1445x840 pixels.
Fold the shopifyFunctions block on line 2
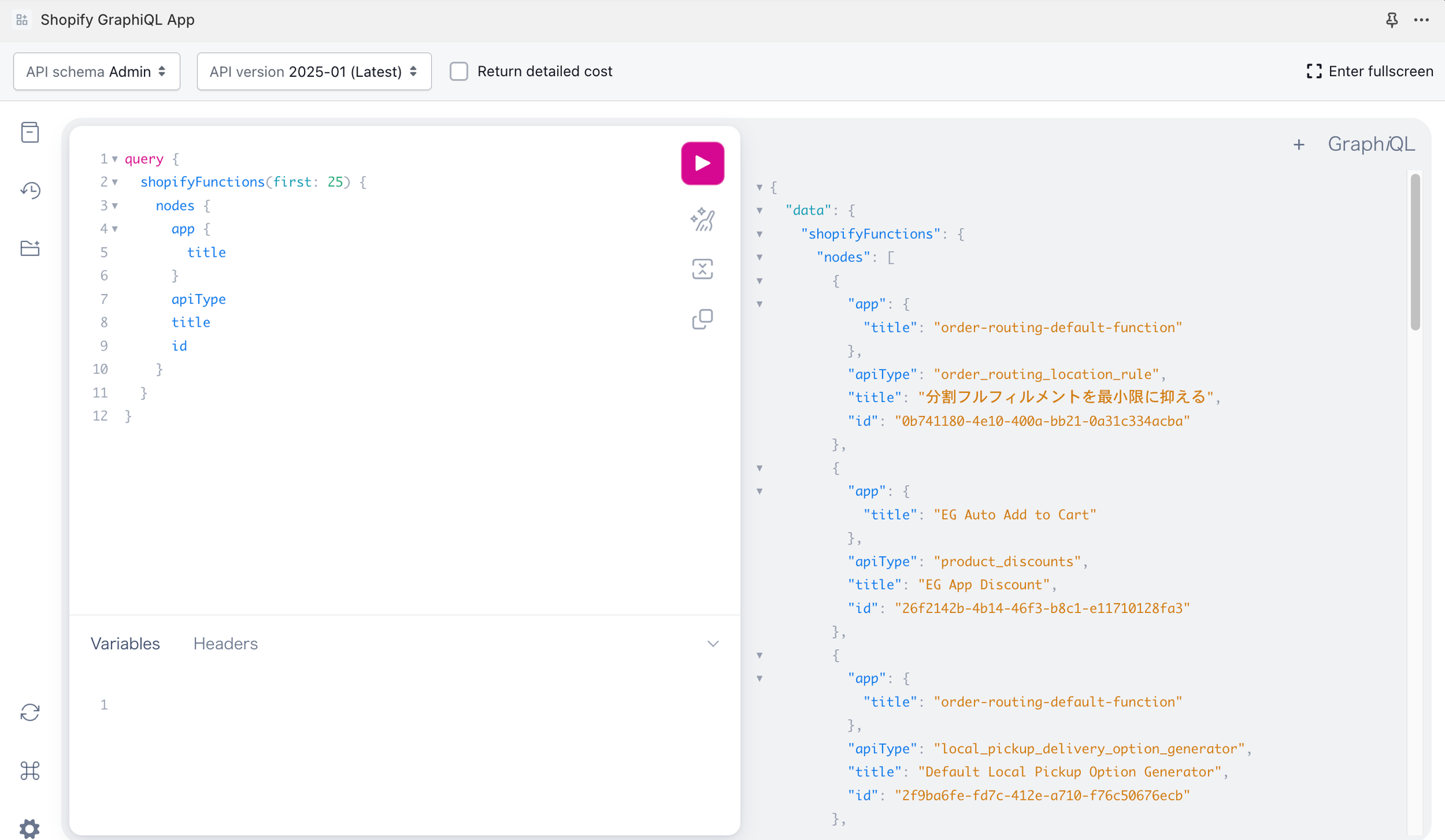point(115,183)
